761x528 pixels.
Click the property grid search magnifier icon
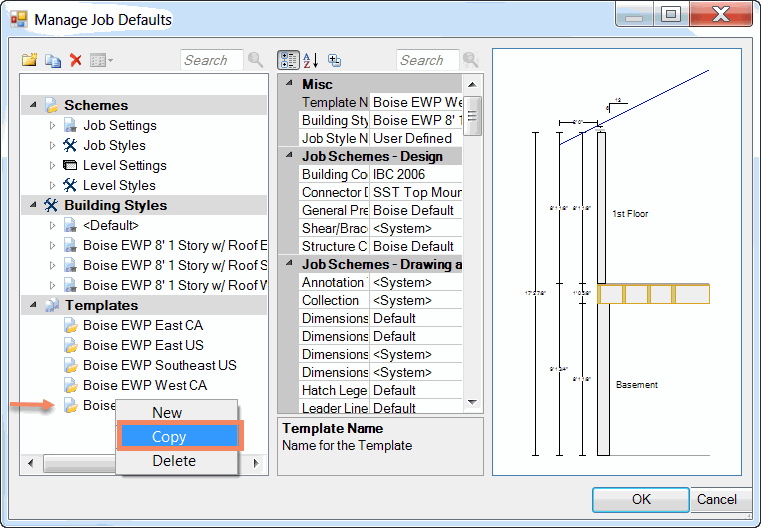(x=470, y=60)
